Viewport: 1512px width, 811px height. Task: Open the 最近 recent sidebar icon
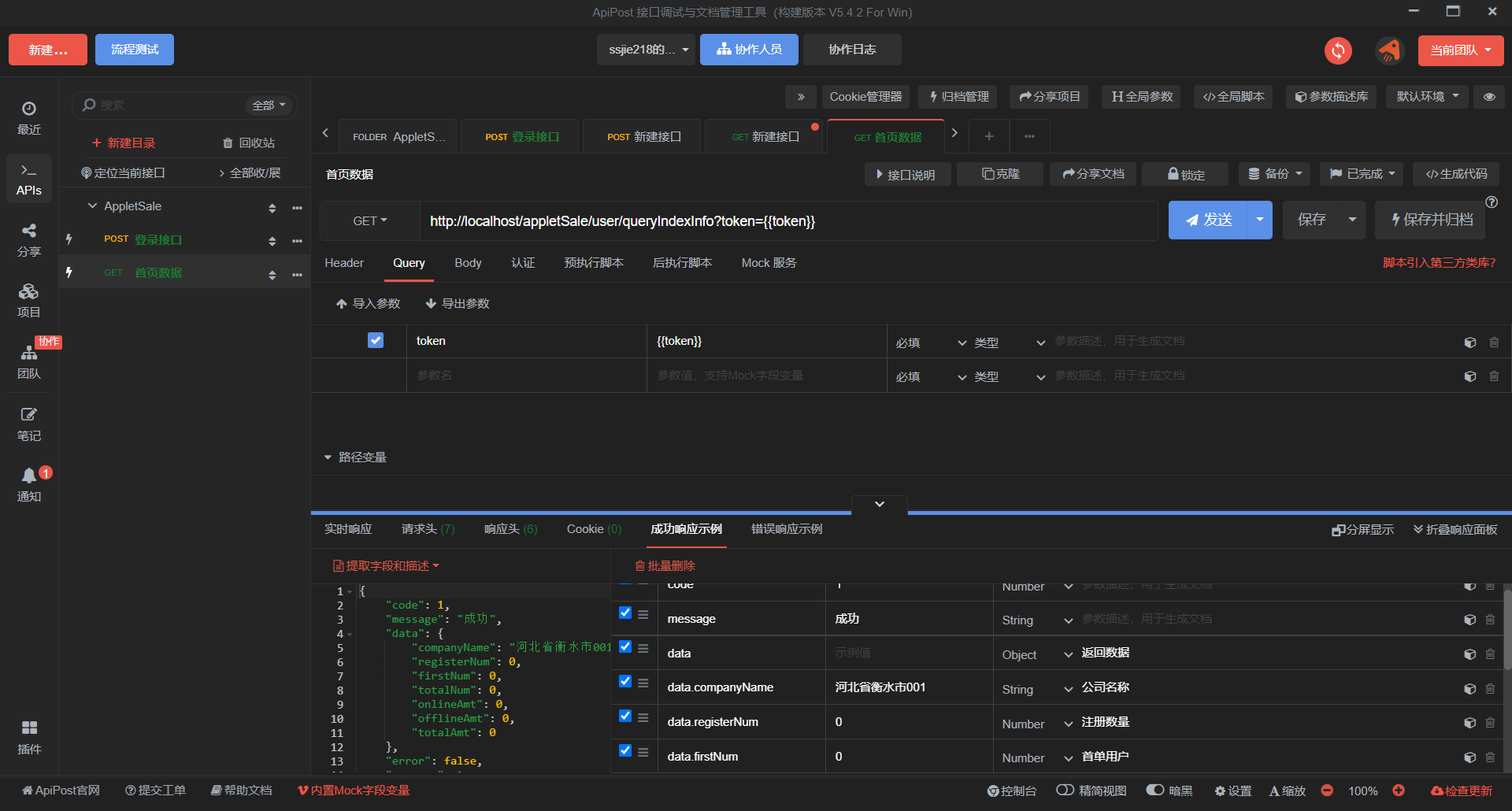click(x=29, y=118)
